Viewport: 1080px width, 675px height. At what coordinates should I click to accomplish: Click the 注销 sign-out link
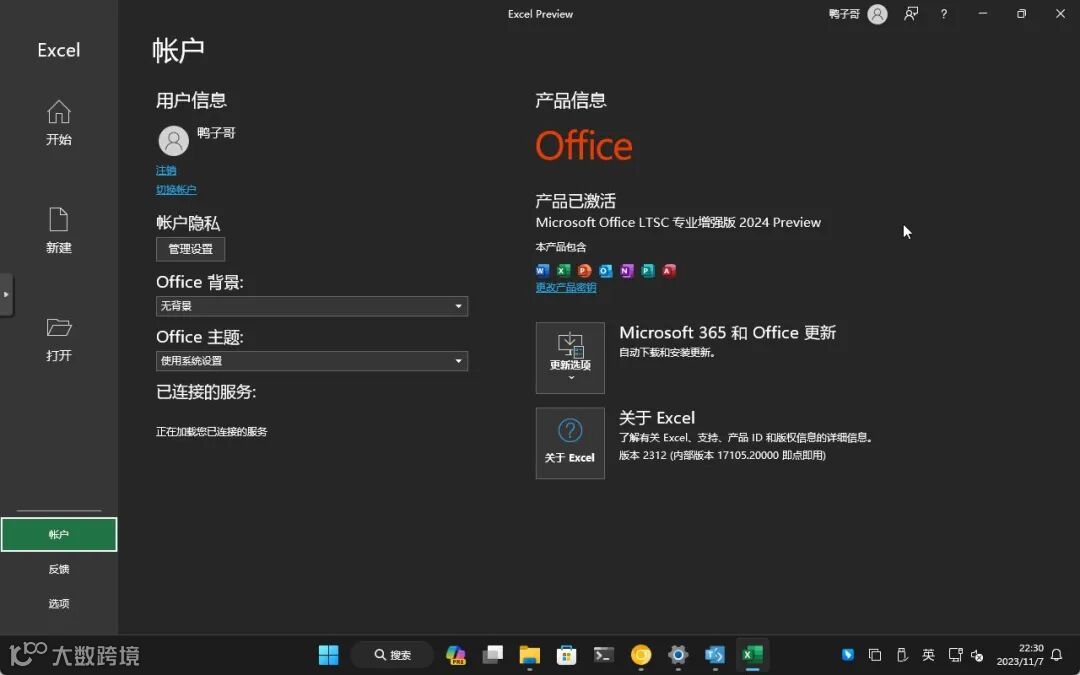click(x=166, y=170)
